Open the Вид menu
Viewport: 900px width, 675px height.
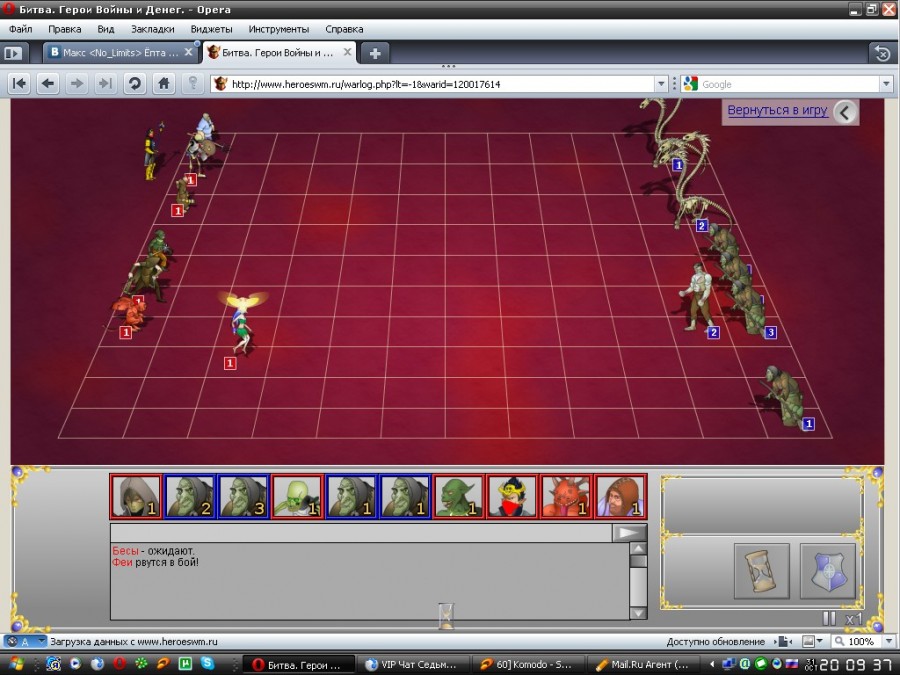pyautogui.click(x=106, y=29)
